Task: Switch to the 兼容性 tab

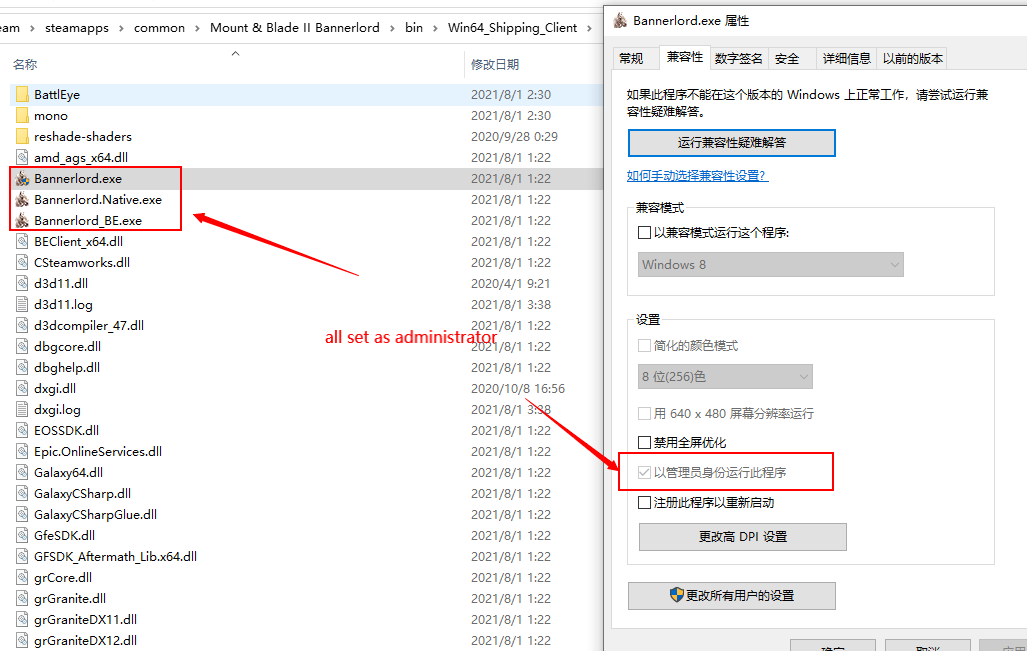Action: 684,57
